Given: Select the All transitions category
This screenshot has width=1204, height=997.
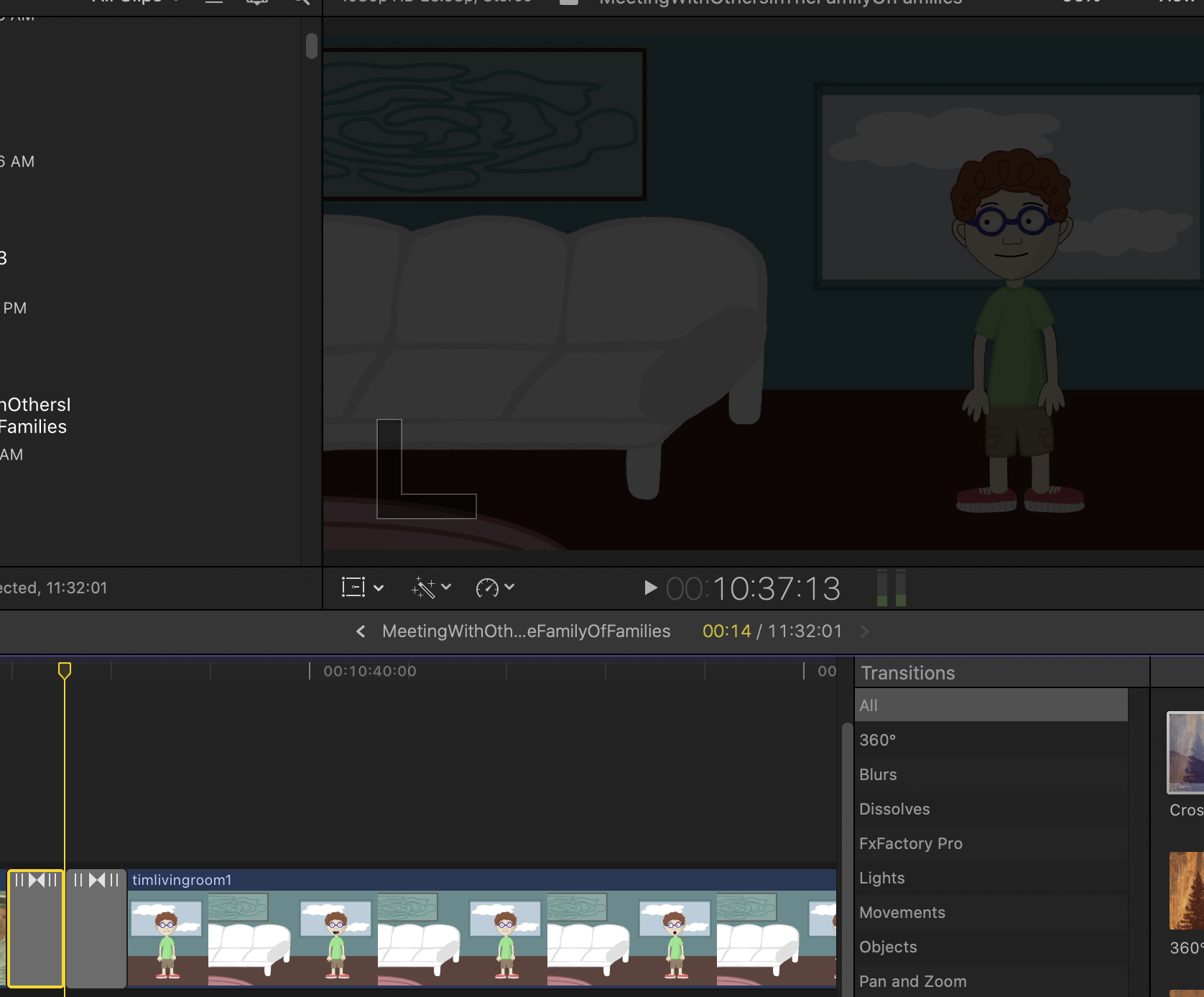Looking at the screenshot, I should pyautogui.click(x=869, y=705).
